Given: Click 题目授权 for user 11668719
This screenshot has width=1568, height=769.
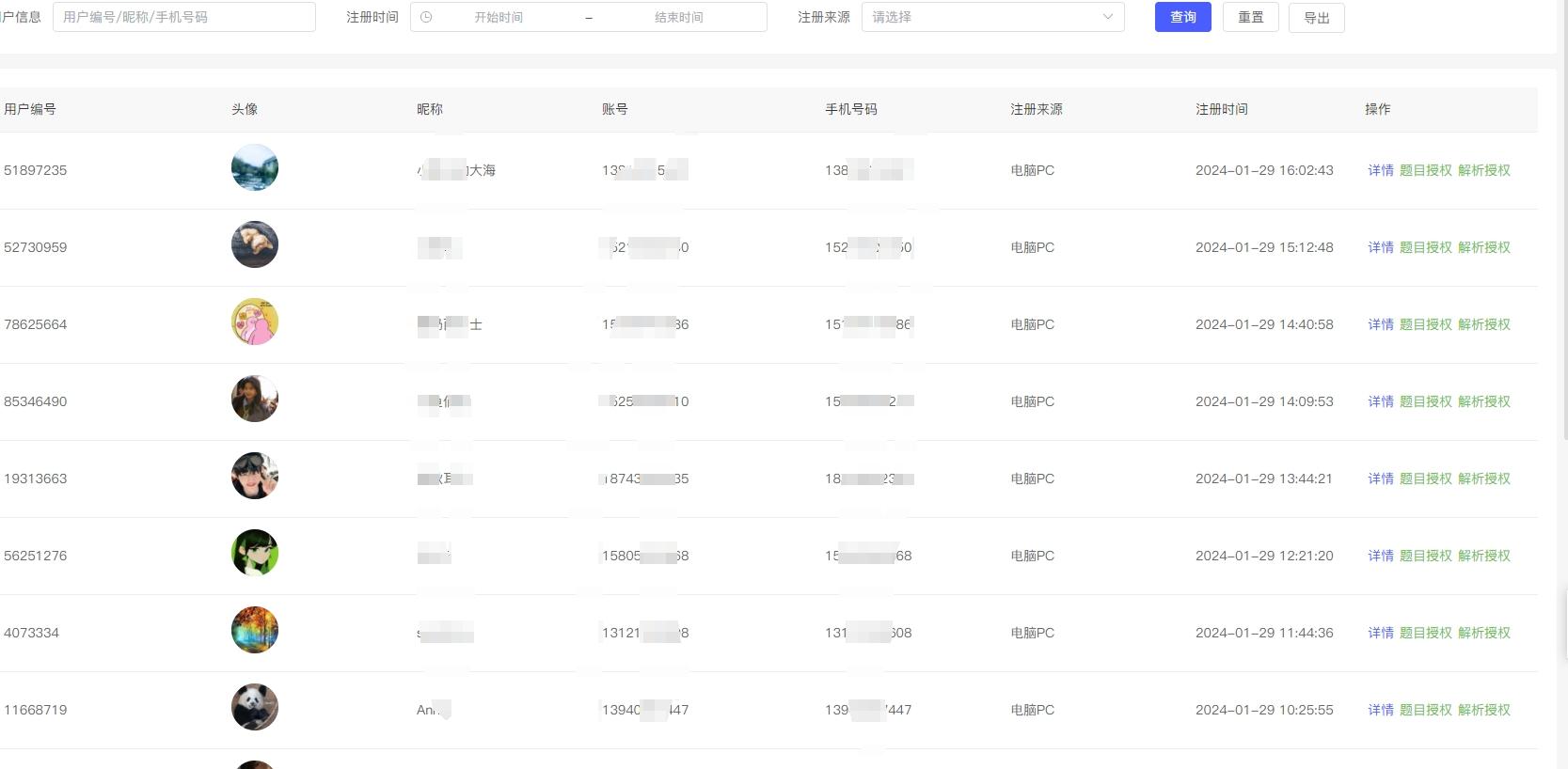Looking at the screenshot, I should [1426, 710].
